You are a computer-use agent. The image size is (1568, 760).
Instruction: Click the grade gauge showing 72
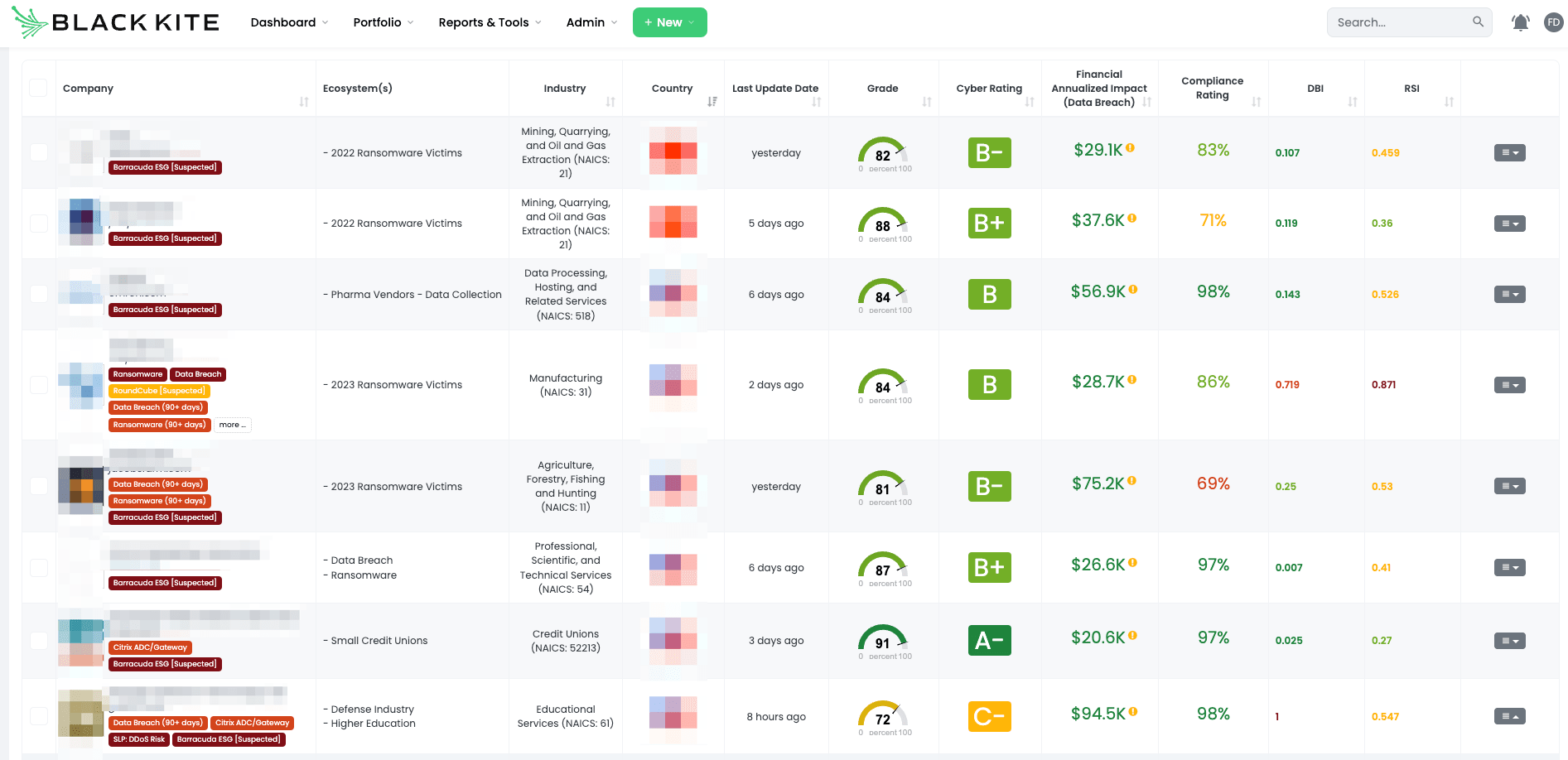(x=883, y=714)
